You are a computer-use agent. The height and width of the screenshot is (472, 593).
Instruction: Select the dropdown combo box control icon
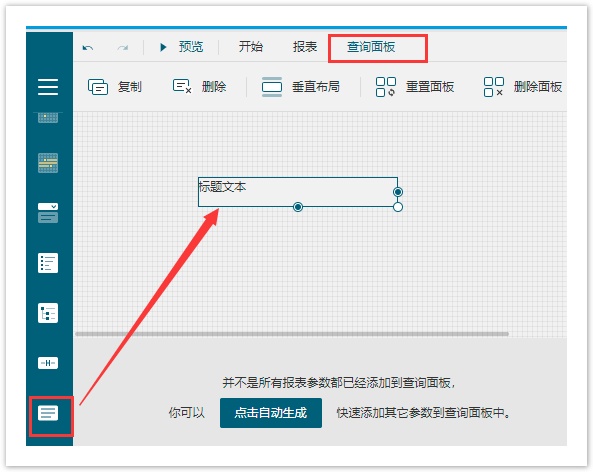pos(48,213)
